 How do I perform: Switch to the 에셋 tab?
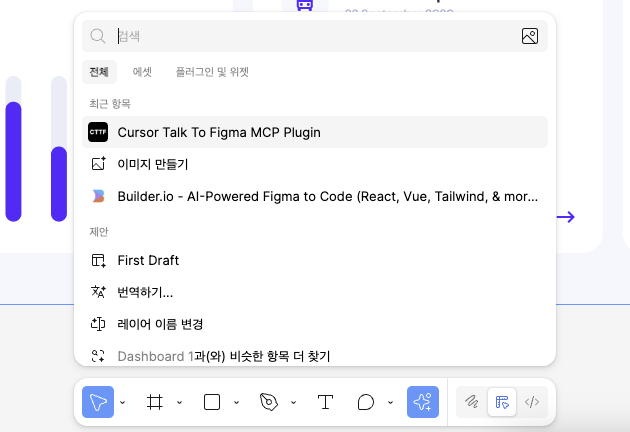coord(142,72)
